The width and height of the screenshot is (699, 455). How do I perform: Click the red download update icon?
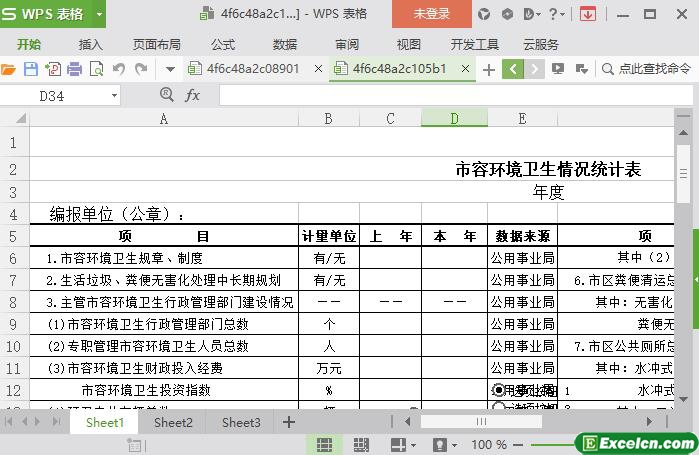[588, 14]
